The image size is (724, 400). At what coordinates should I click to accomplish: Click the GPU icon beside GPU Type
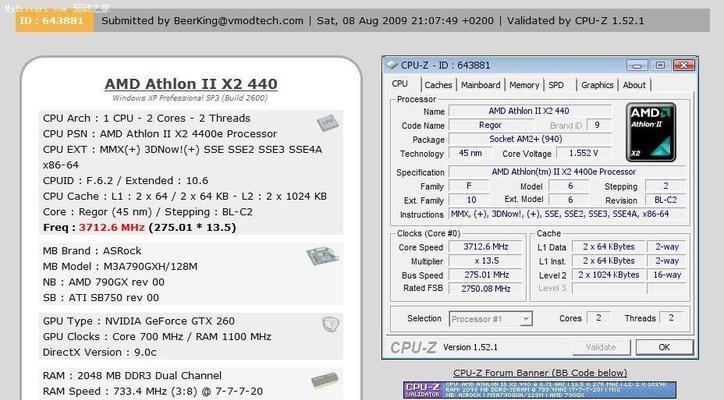[x=330, y=324]
